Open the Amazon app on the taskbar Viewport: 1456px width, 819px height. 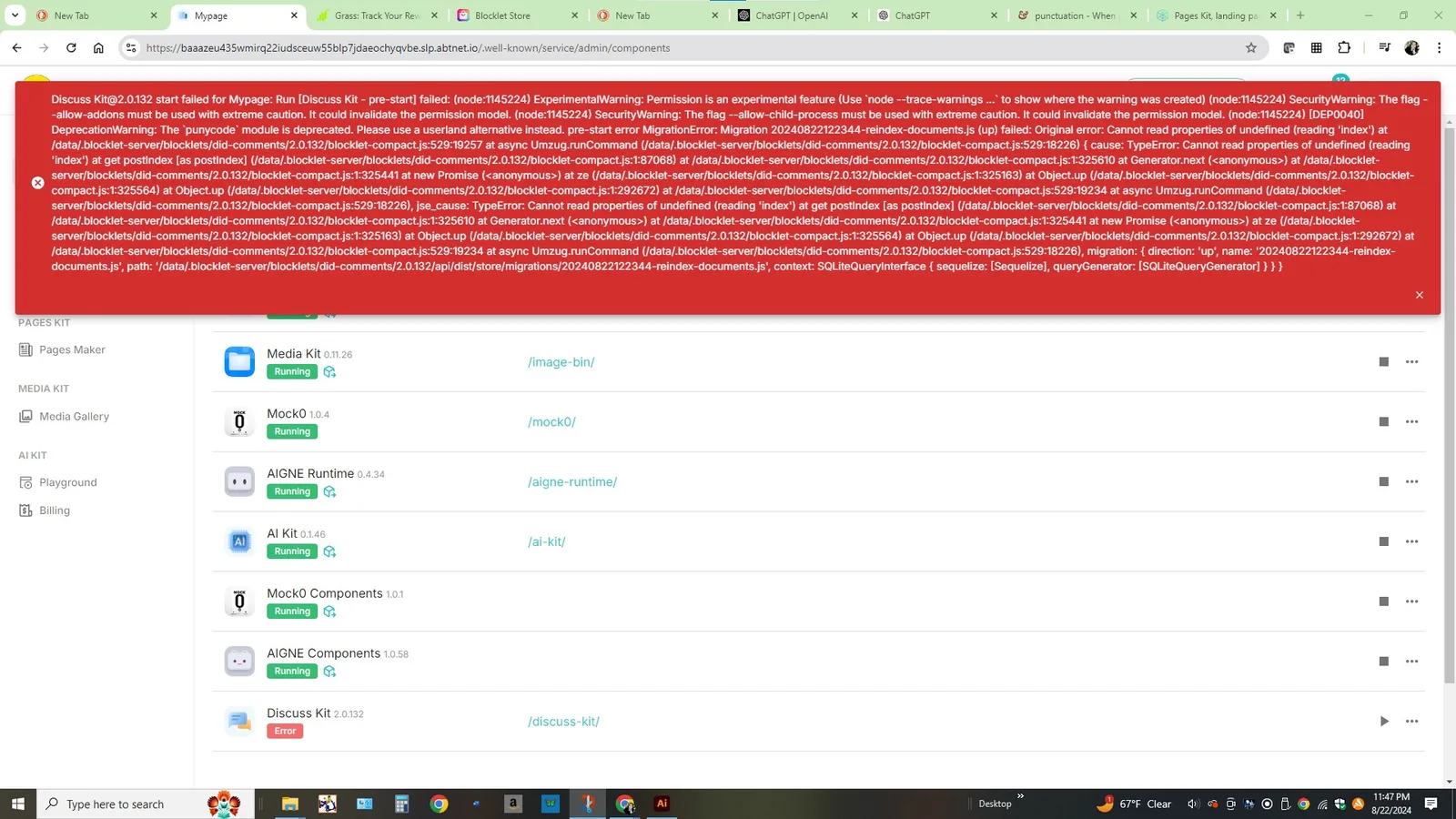[x=513, y=804]
